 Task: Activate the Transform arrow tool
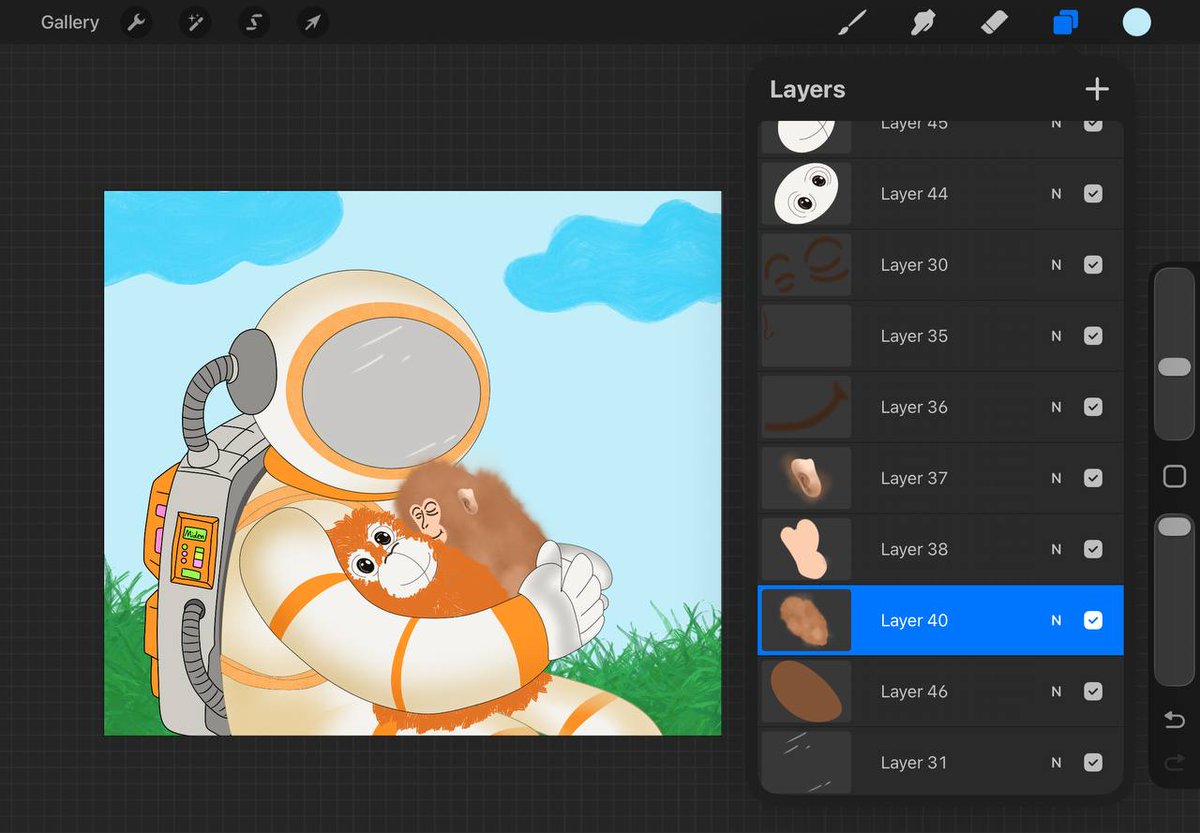point(313,22)
